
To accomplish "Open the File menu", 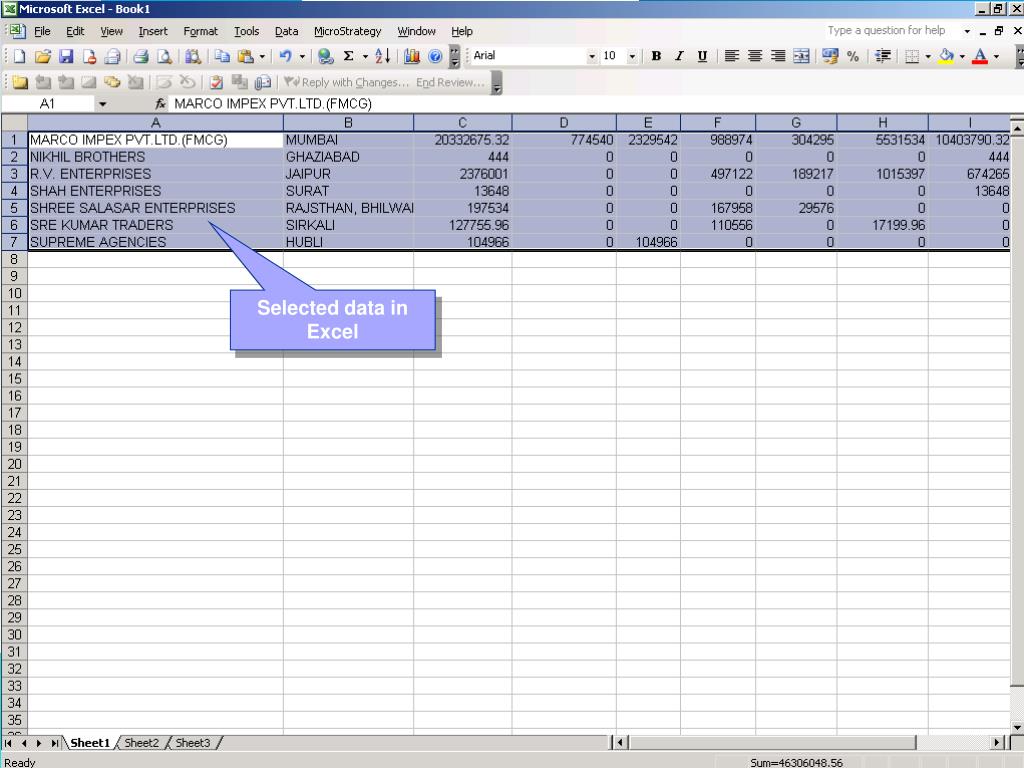I will point(42,31).
